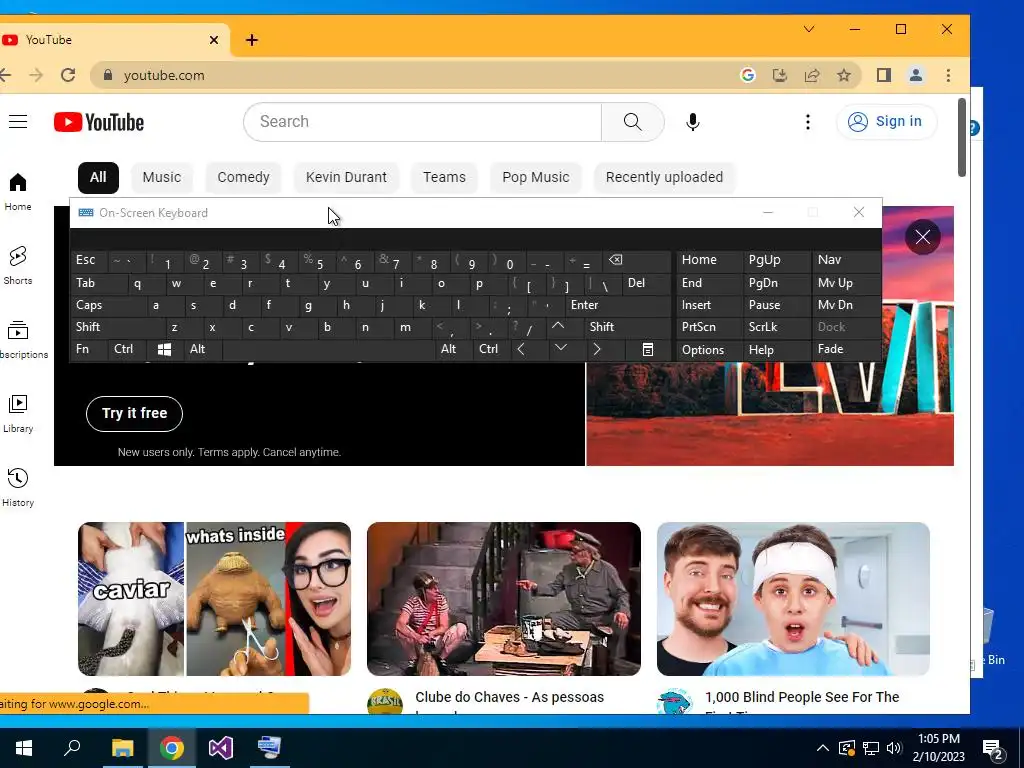Image resolution: width=1024 pixels, height=768 pixels.
Task: Toggle left Ctrl key on On-Screen Keyboard
Action: pos(123,349)
